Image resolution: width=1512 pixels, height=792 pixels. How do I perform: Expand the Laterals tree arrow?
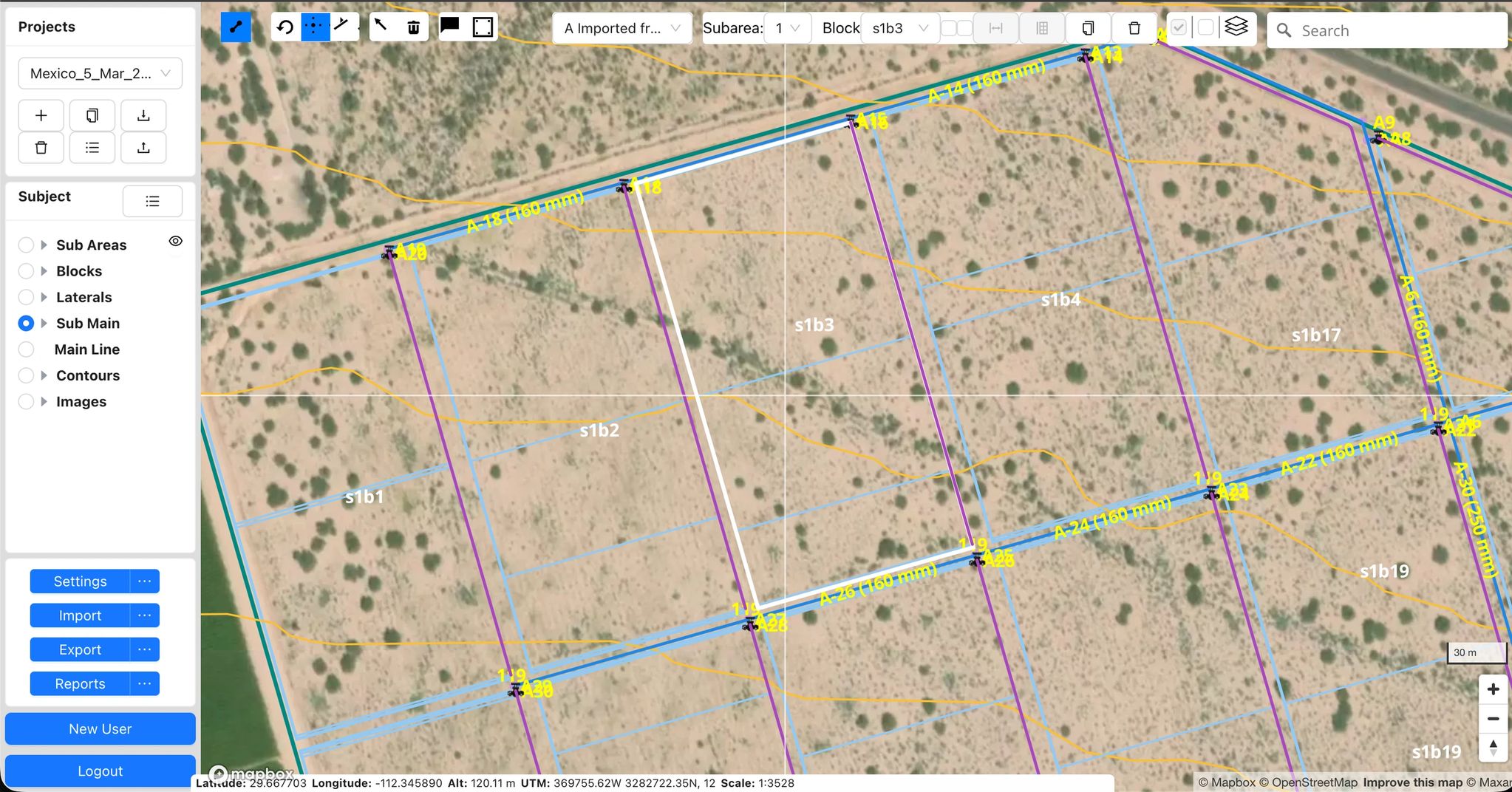tap(44, 297)
